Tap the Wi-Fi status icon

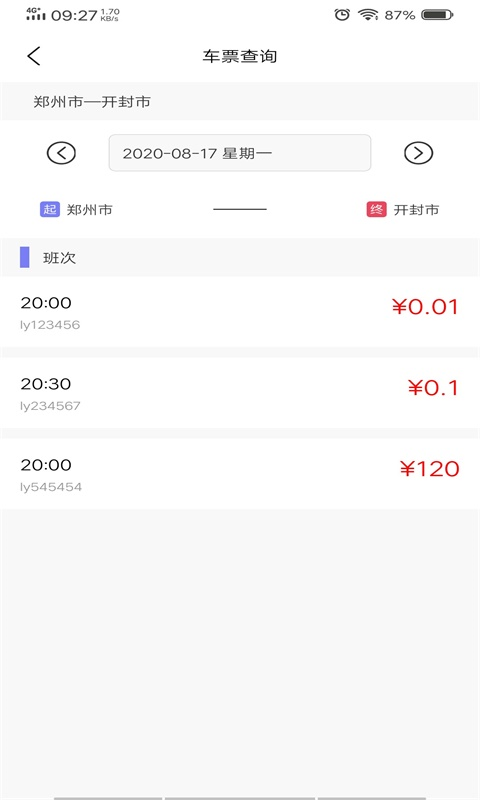pos(368,15)
